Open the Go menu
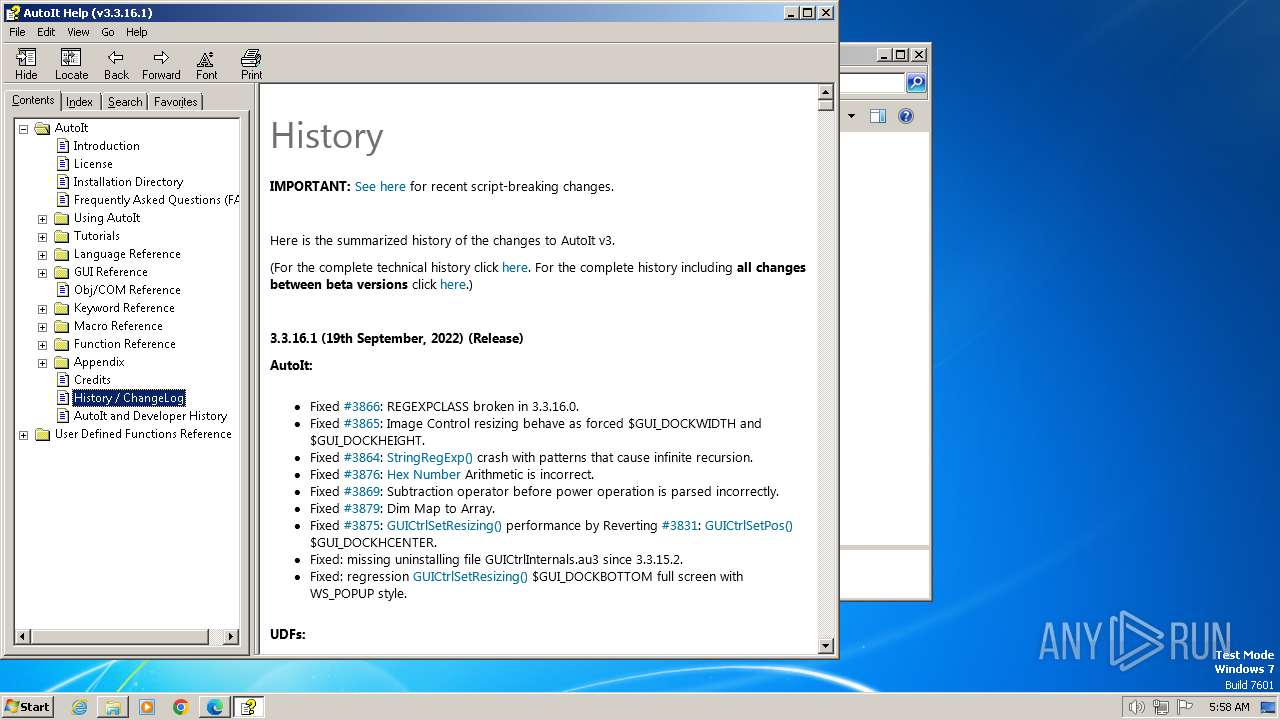Viewport: 1280px width, 720px height. click(108, 32)
